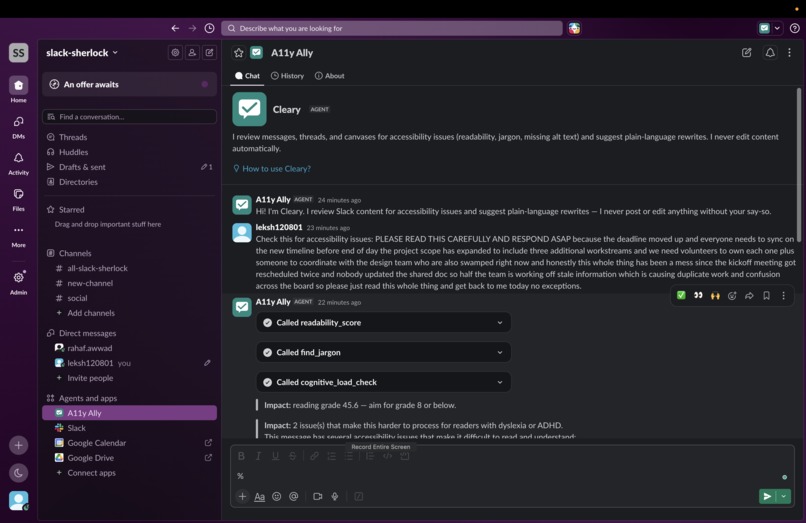Open more message actions menu
The height and width of the screenshot is (523, 806).
(783, 295)
